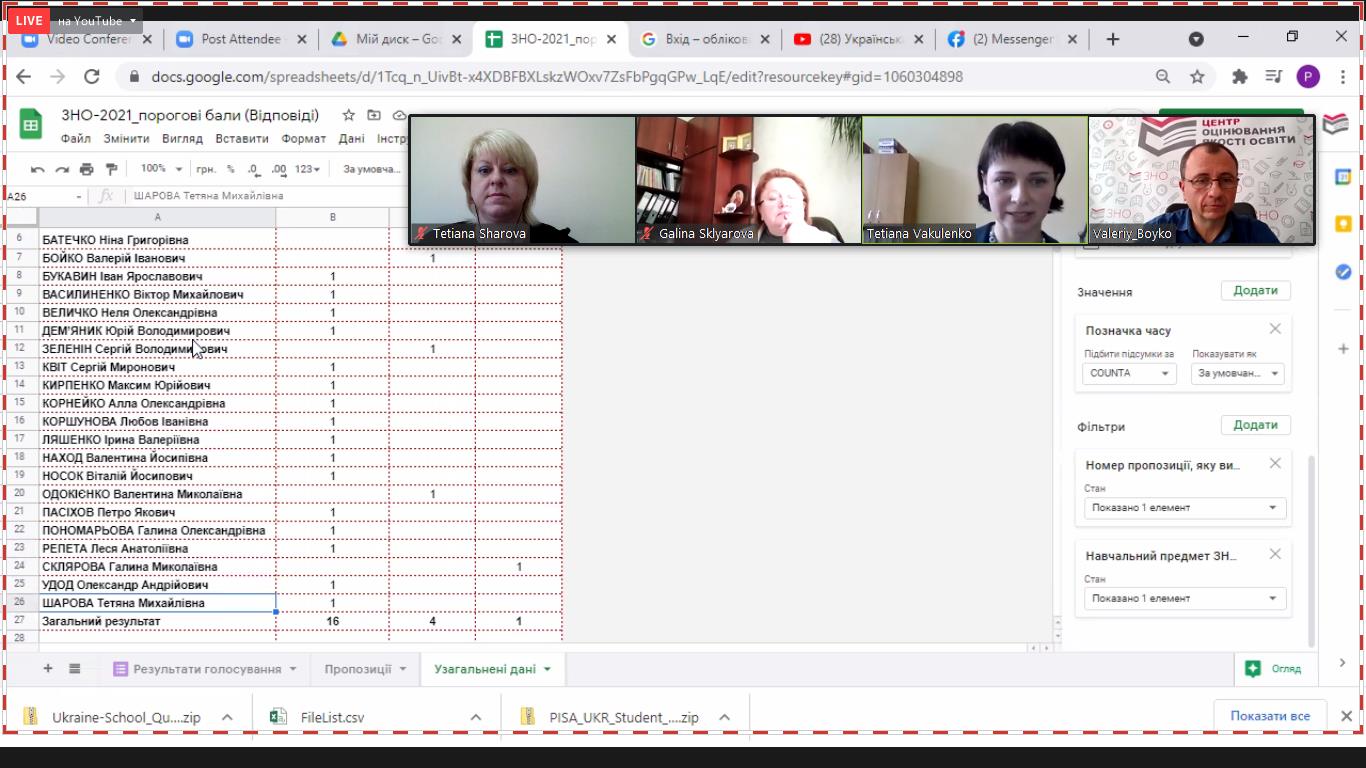Add a value with Значення Додати button
Image resolution: width=1366 pixels, height=768 pixels.
(1256, 290)
